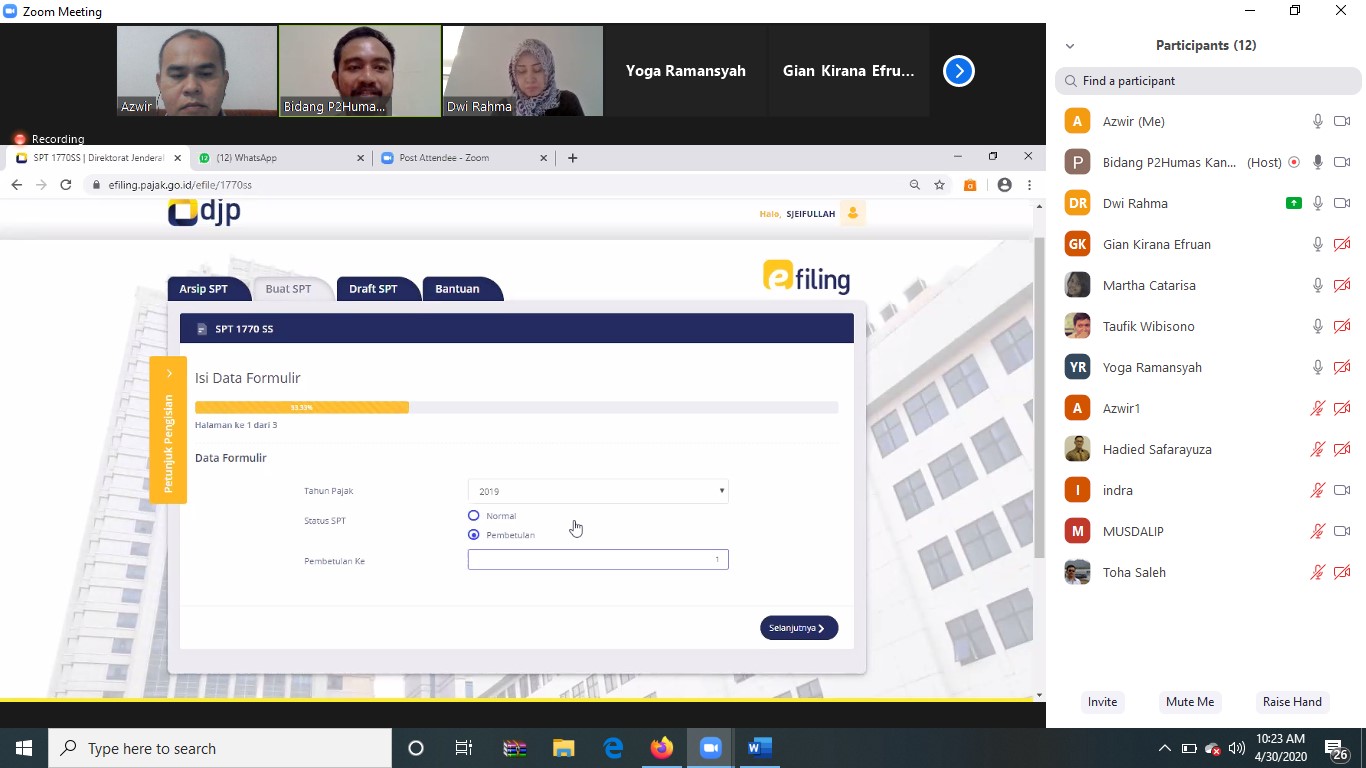This screenshot has width=1366, height=768.
Task: Switch to the Arsip SPT tab
Action: coord(204,289)
